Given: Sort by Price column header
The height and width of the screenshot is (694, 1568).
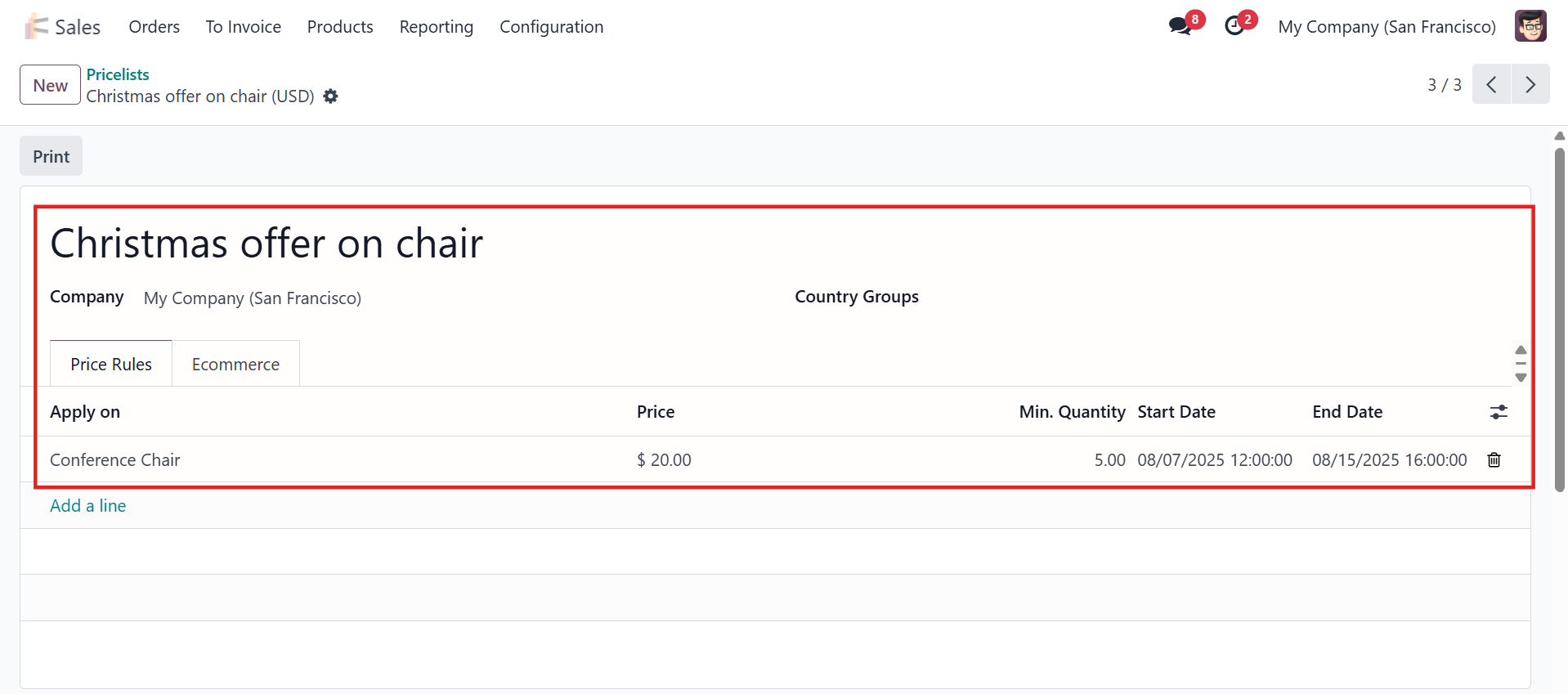Looking at the screenshot, I should [x=656, y=412].
